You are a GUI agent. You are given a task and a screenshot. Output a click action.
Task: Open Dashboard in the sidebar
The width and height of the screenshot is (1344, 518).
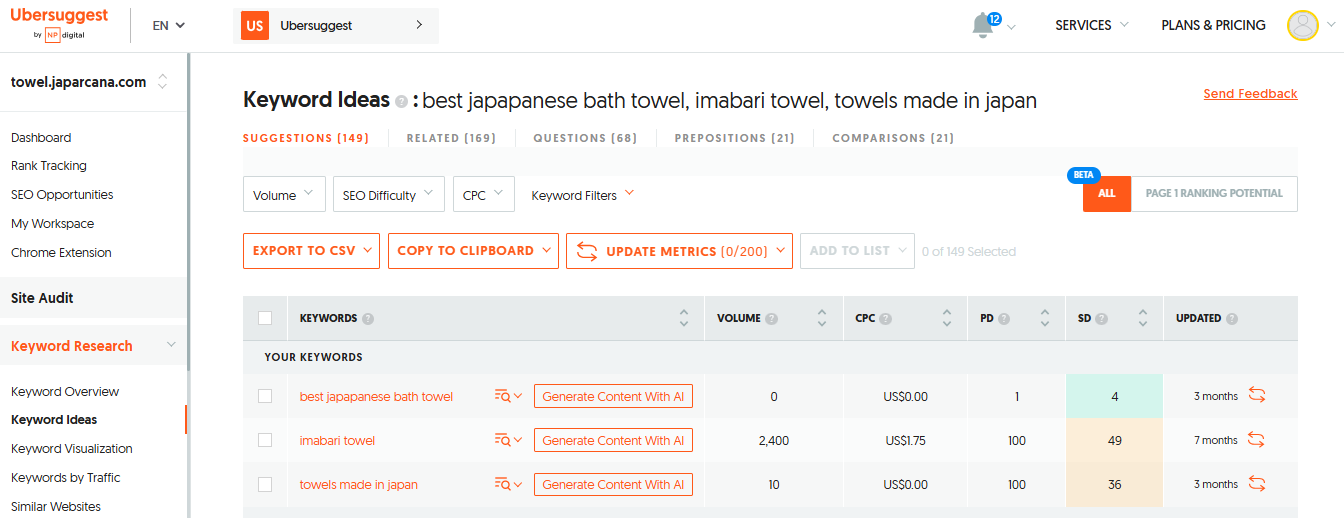41,138
